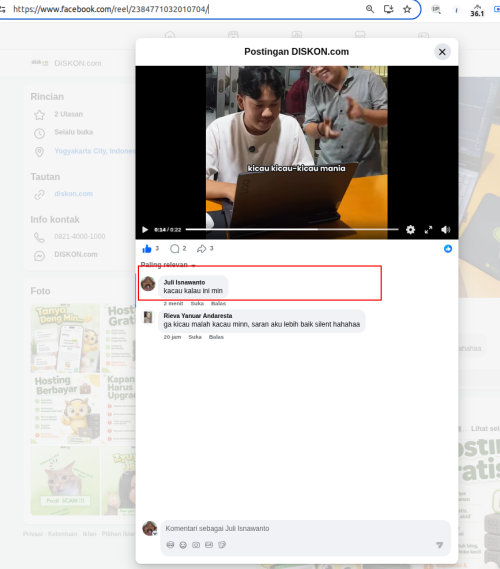The image size is (500, 569).
Task: Send the comment with arrow icon
Action: click(439, 545)
